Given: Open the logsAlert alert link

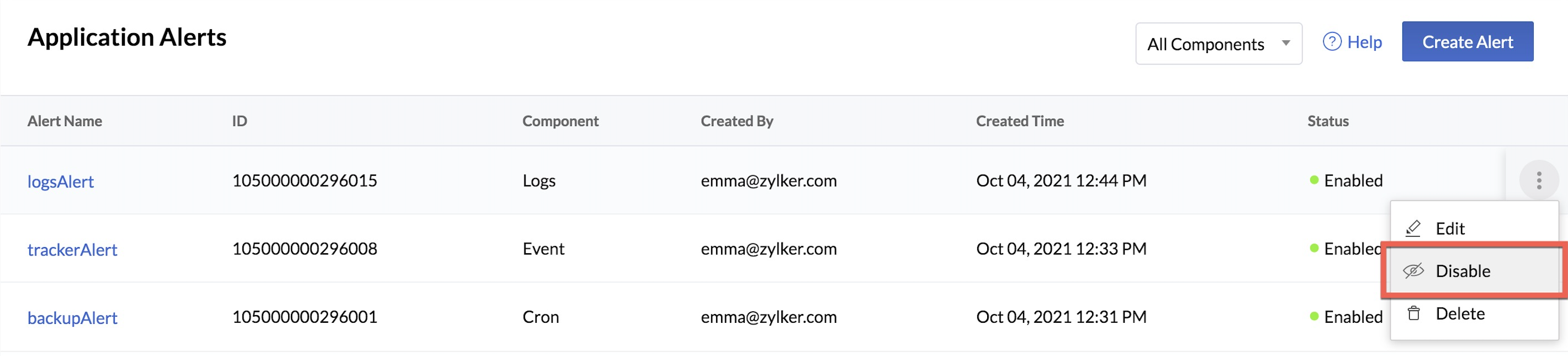Looking at the screenshot, I should [60, 182].
